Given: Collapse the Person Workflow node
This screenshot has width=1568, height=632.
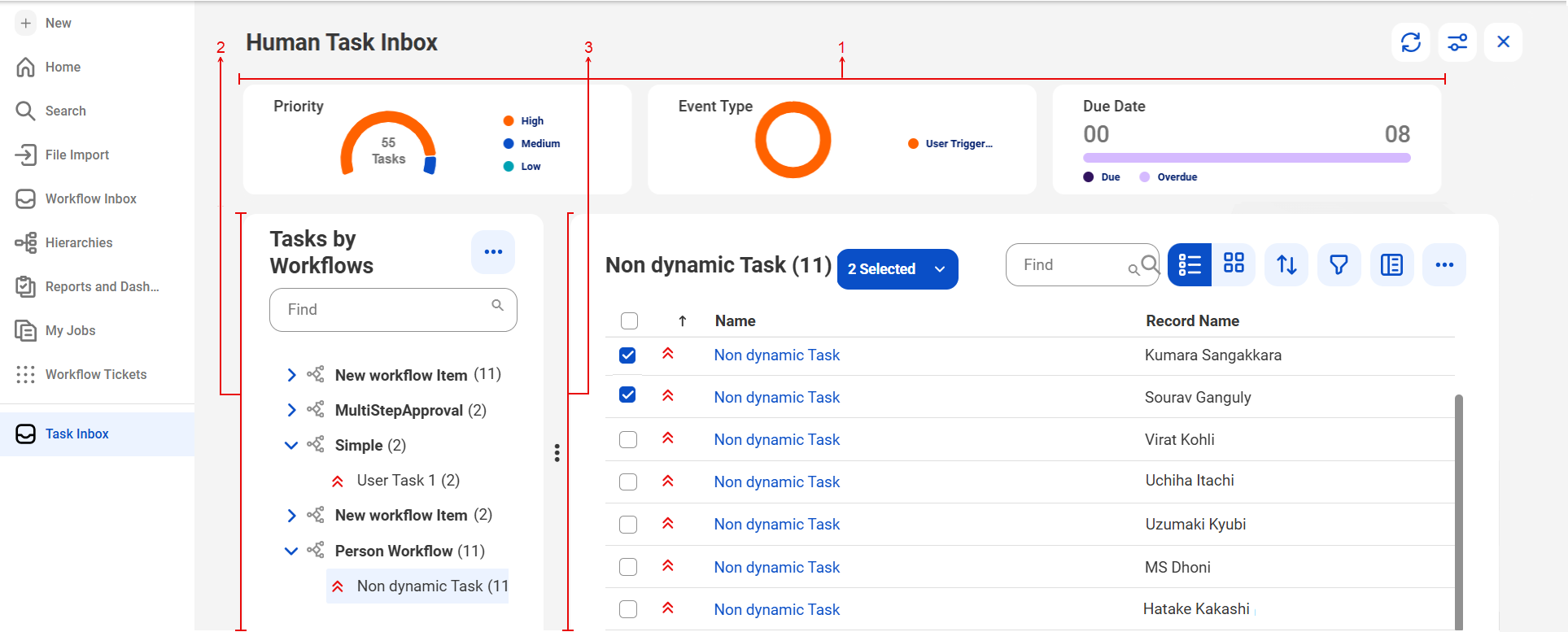Looking at the screenshot, I should [291, 551].
